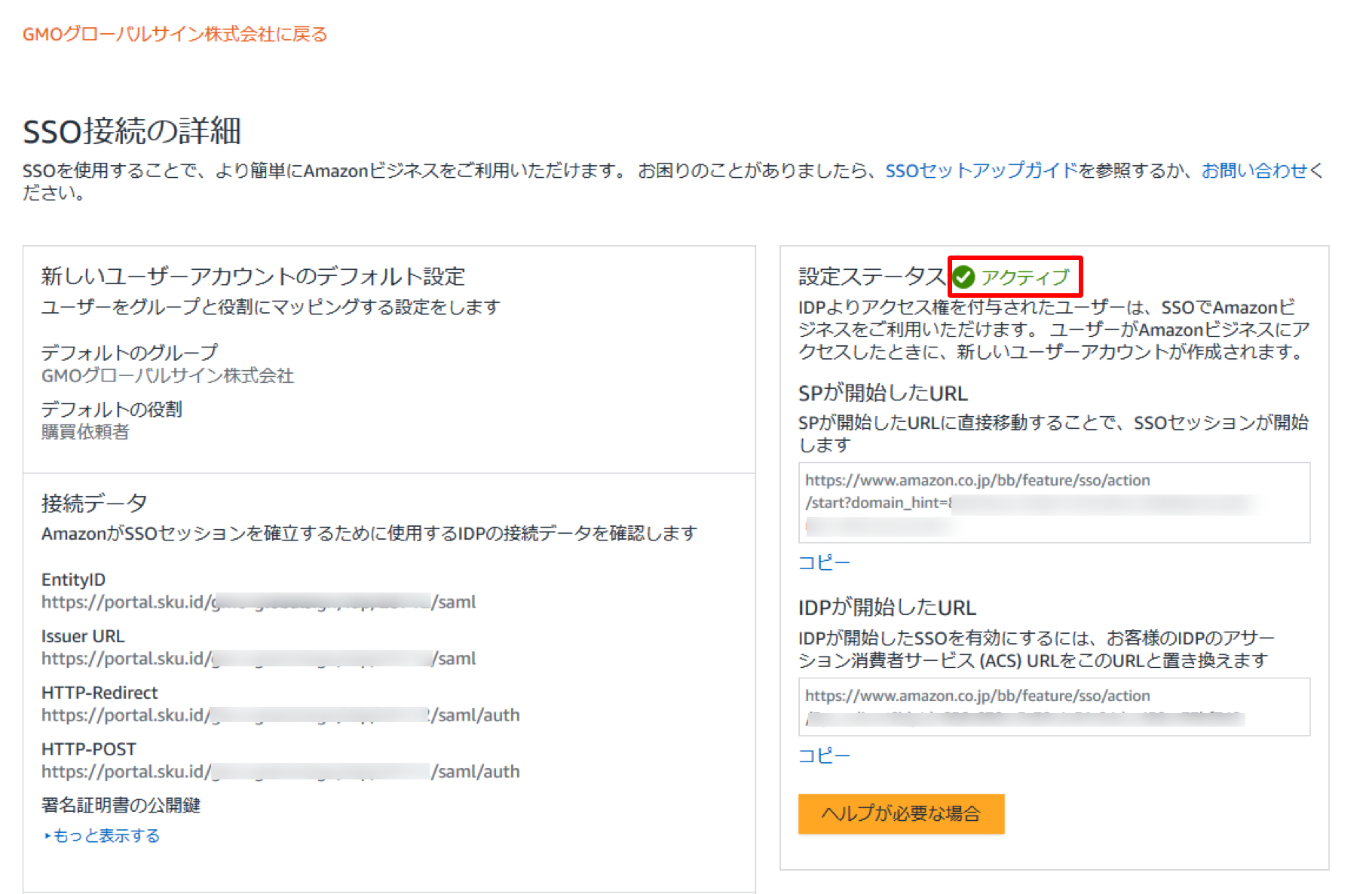
Task: Click the デフォルトの役割 label
Action: (x=112, y=409)
